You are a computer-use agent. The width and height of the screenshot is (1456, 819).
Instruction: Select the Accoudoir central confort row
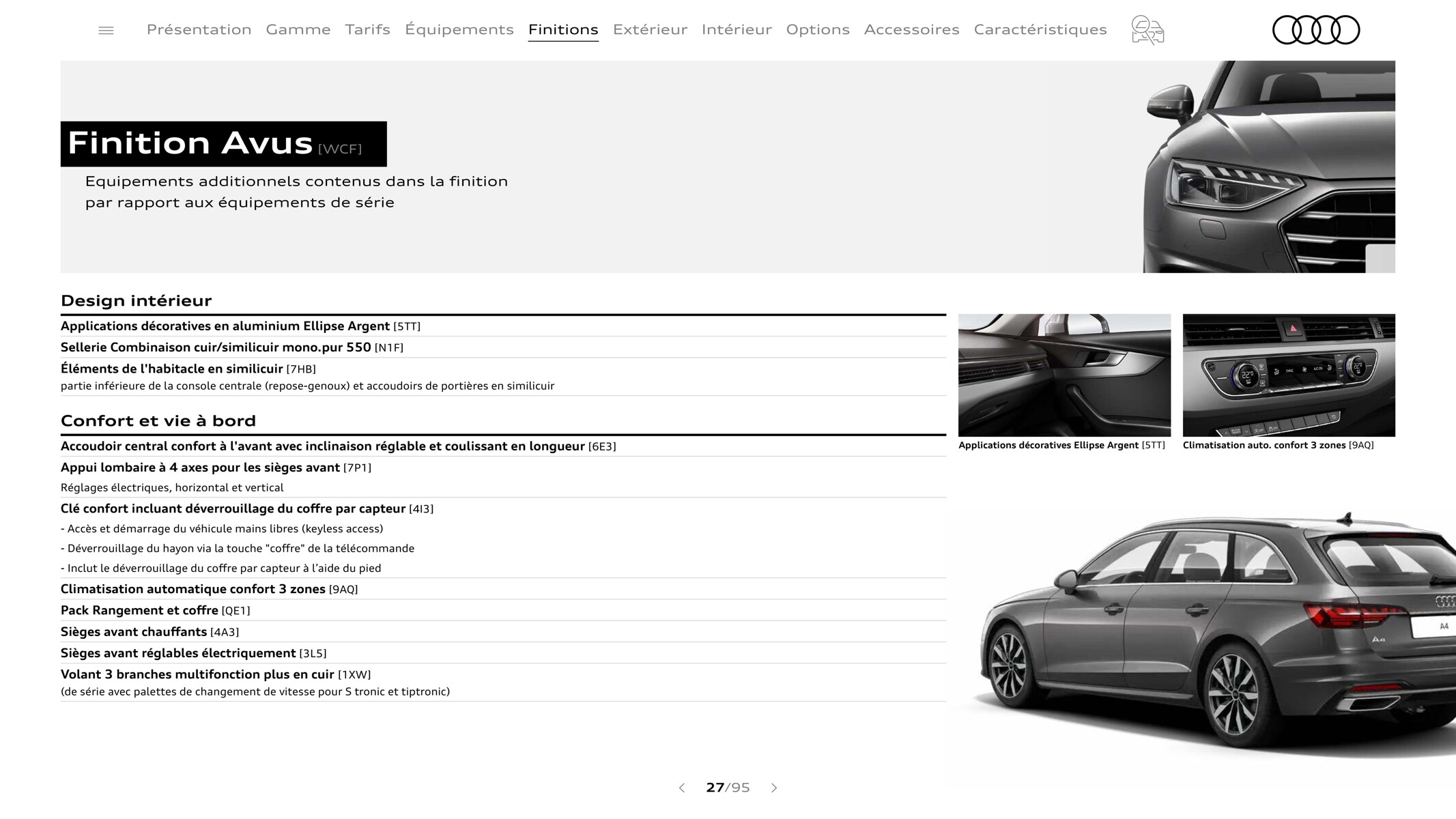(503, 446)
